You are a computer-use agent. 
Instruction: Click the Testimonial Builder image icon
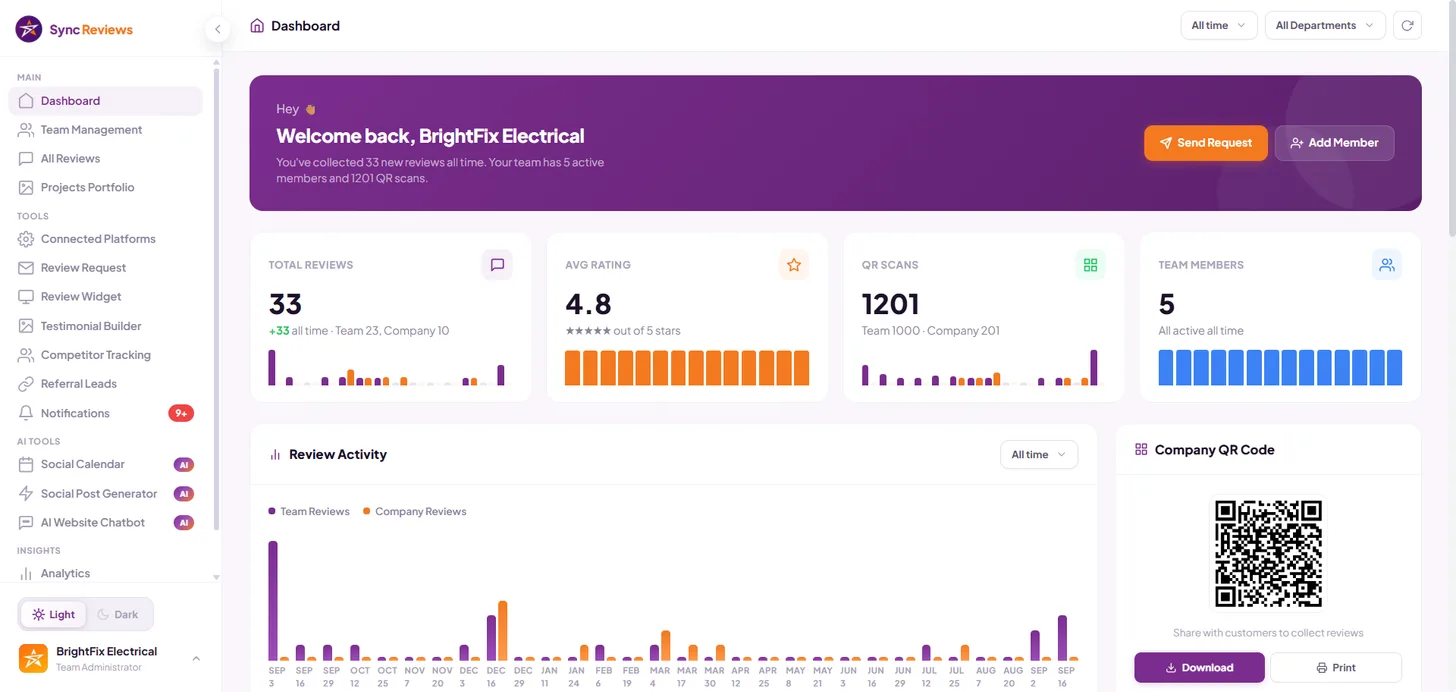pyautogui.click(x=26, y=326)
